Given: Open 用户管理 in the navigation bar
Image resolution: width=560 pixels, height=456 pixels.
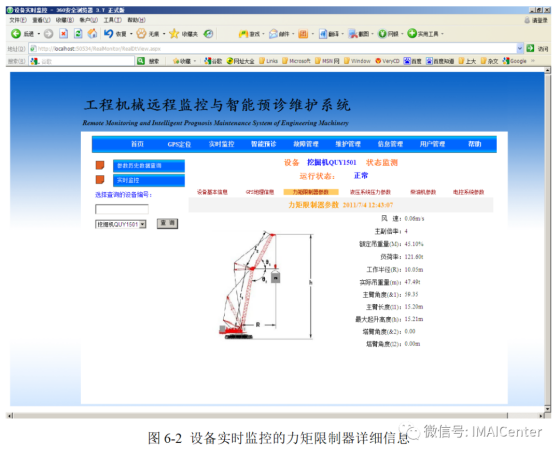Looking at the screenshot, I should 432,144.
